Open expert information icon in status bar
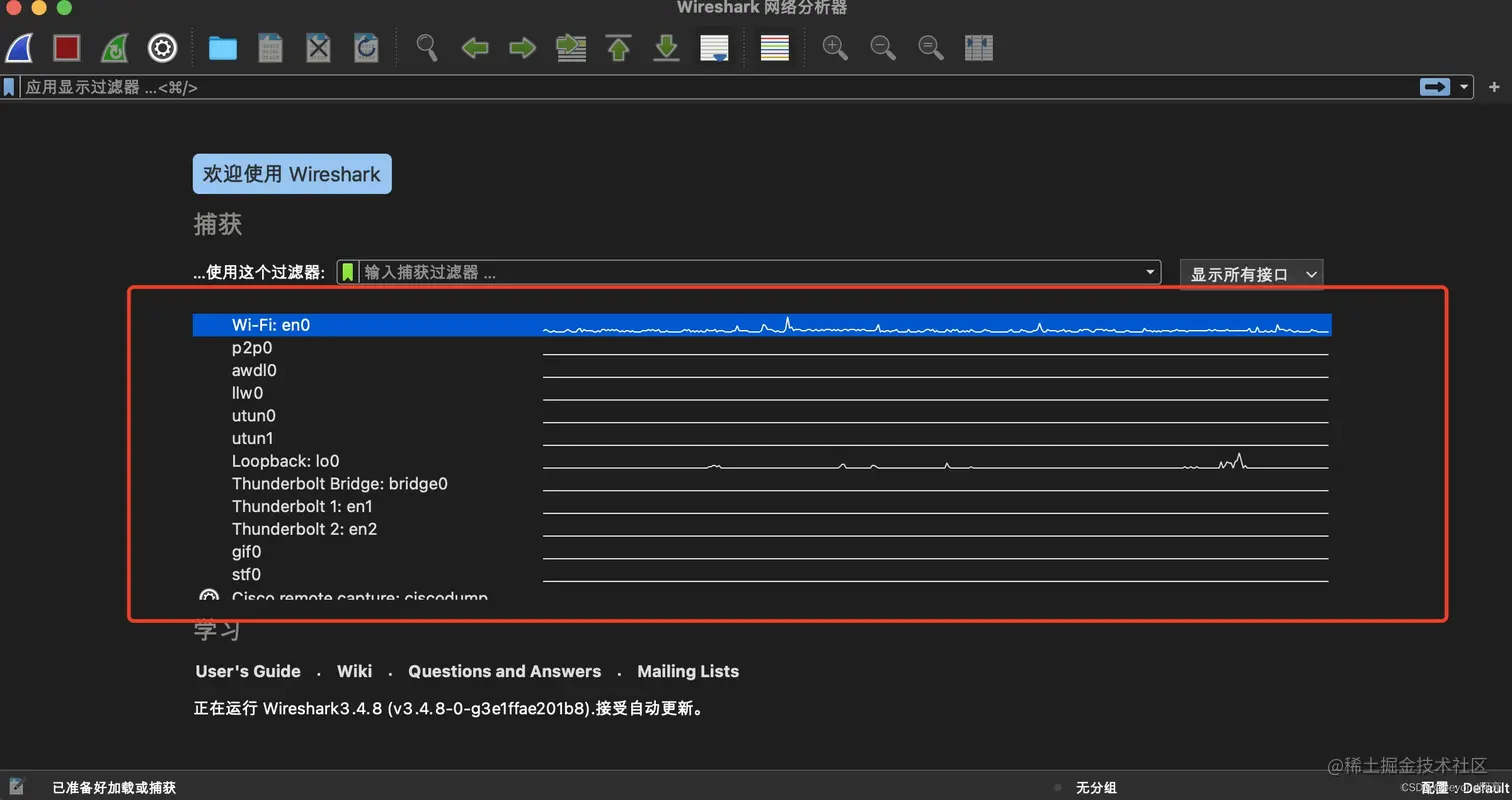Viewport: 1512px width, 800px height. [17, 787]
